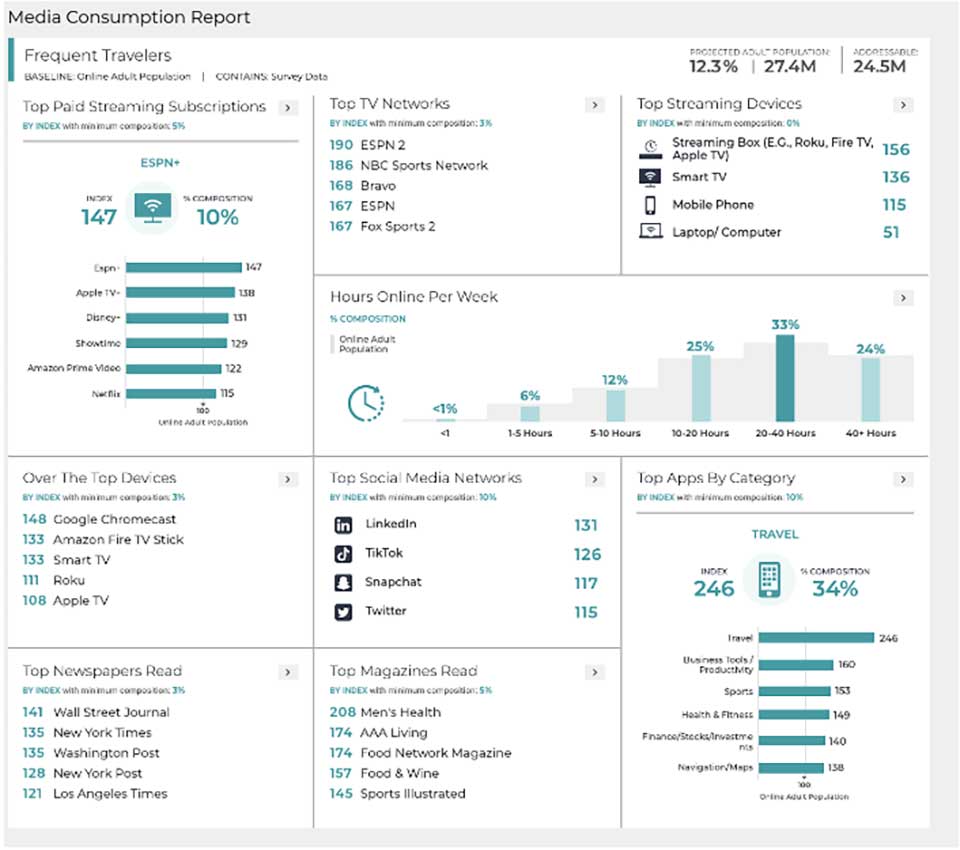
Task: Select the Apple TV+ bar showing 138
Action: pyautogui.click(x=181, y=293)
